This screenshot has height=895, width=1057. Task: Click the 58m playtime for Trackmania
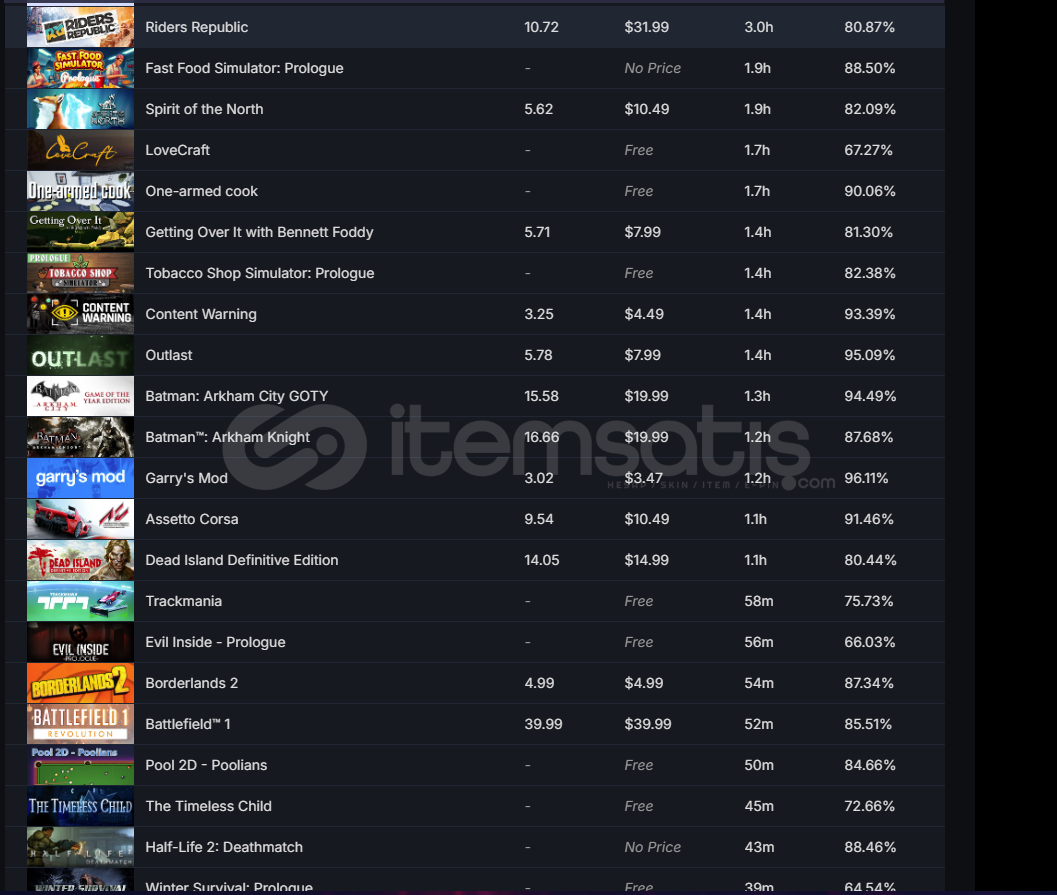coord(759,601)
